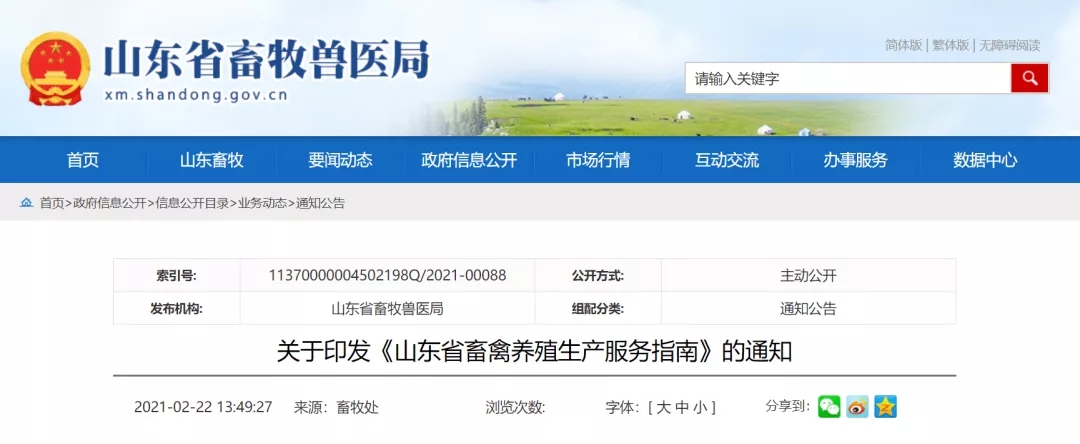1080x444 pixels.
Task: Set font size to 大
Action: 663,408
